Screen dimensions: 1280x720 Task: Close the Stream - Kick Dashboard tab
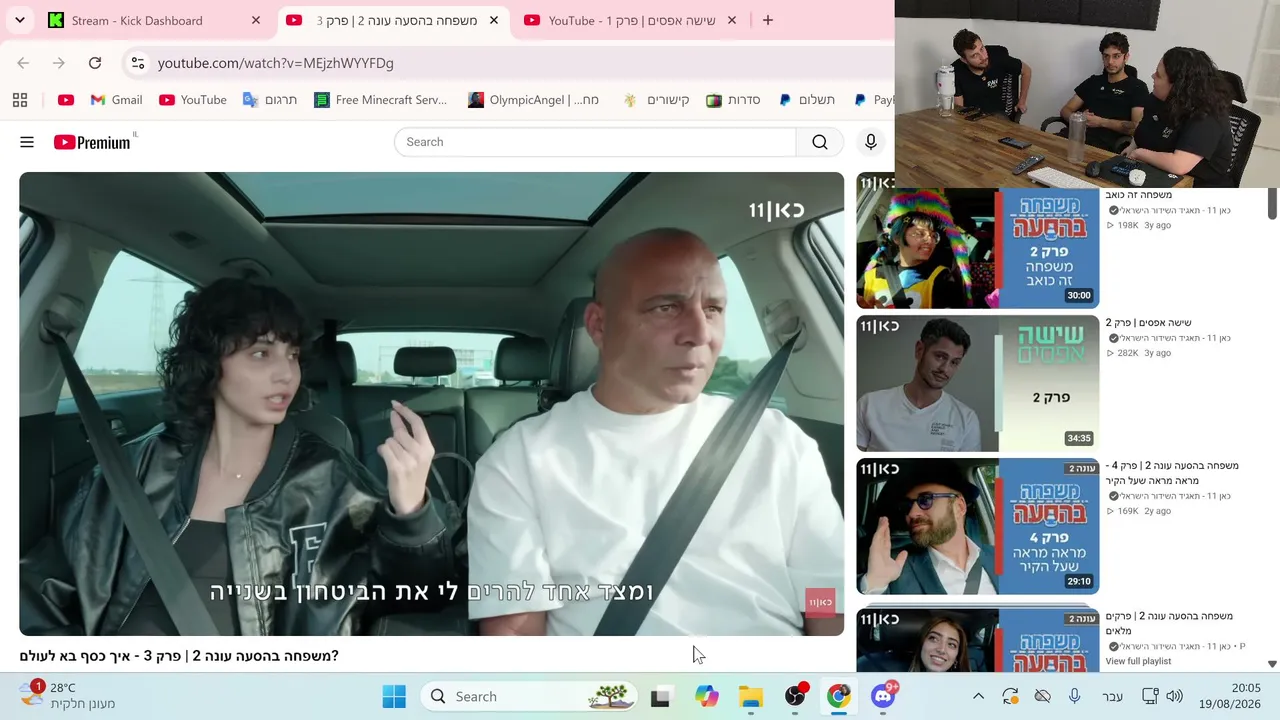256,20
